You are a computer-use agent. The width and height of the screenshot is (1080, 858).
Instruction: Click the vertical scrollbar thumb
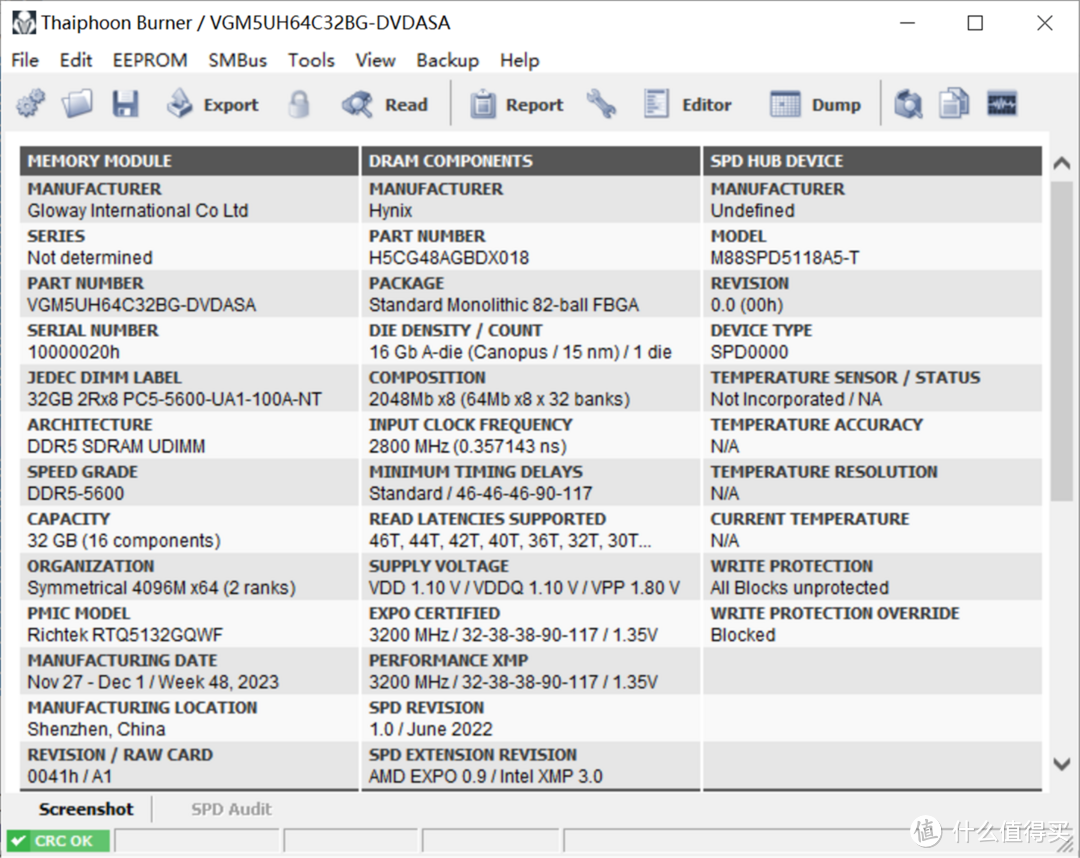click(1061, 341)
